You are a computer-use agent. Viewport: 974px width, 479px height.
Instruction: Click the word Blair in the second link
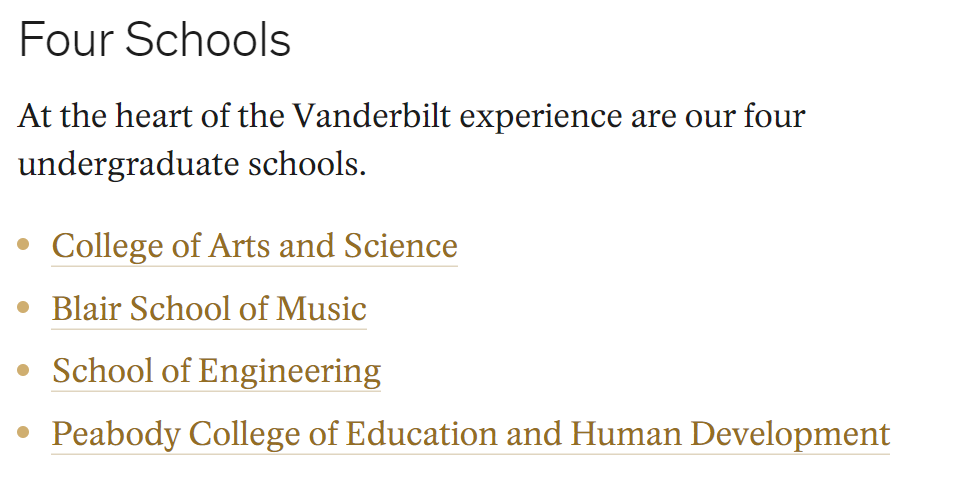tap(86, 309)
